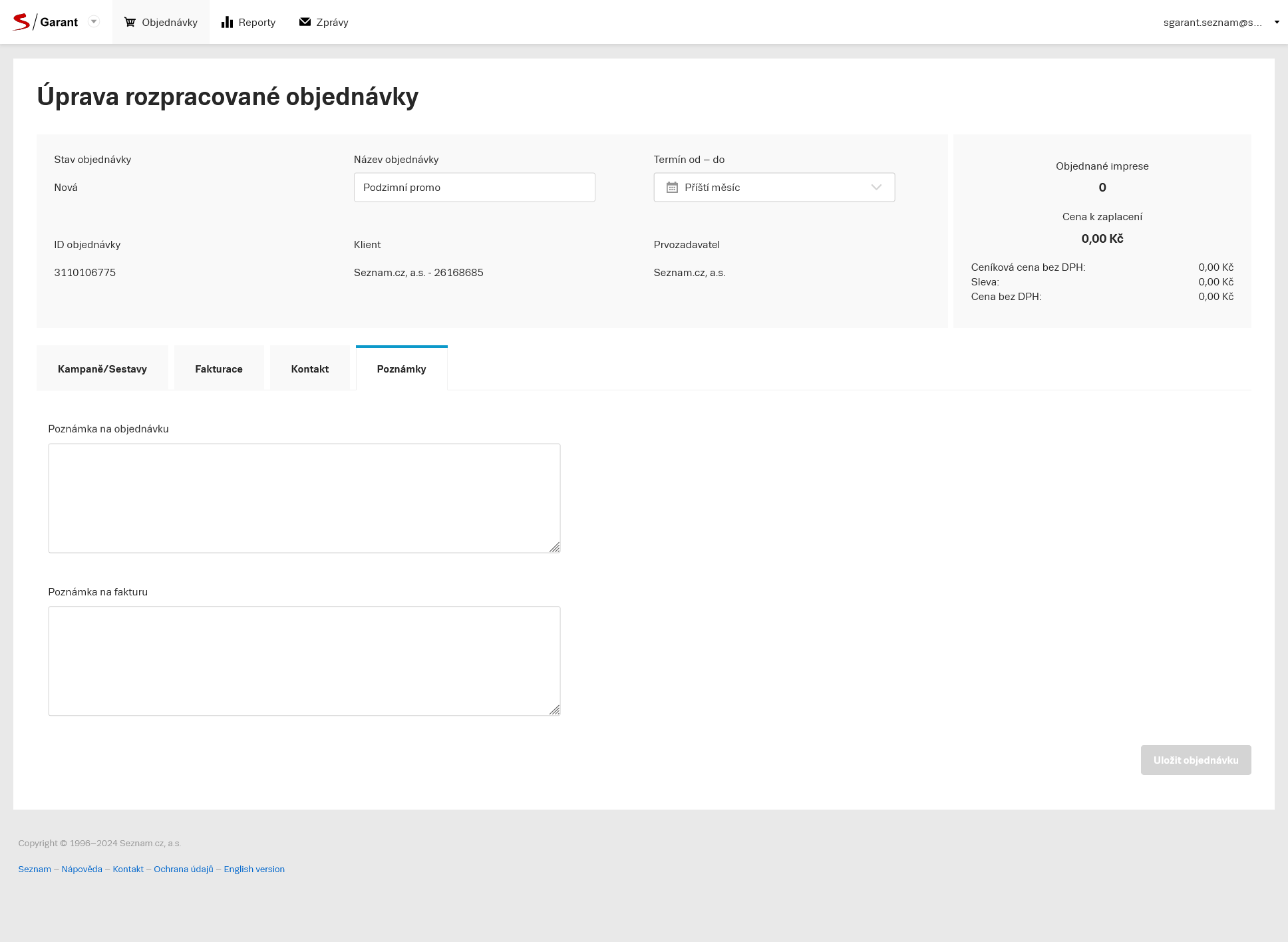Expand the Příští měsíc date range dropdown

click(x=876, y=188)
